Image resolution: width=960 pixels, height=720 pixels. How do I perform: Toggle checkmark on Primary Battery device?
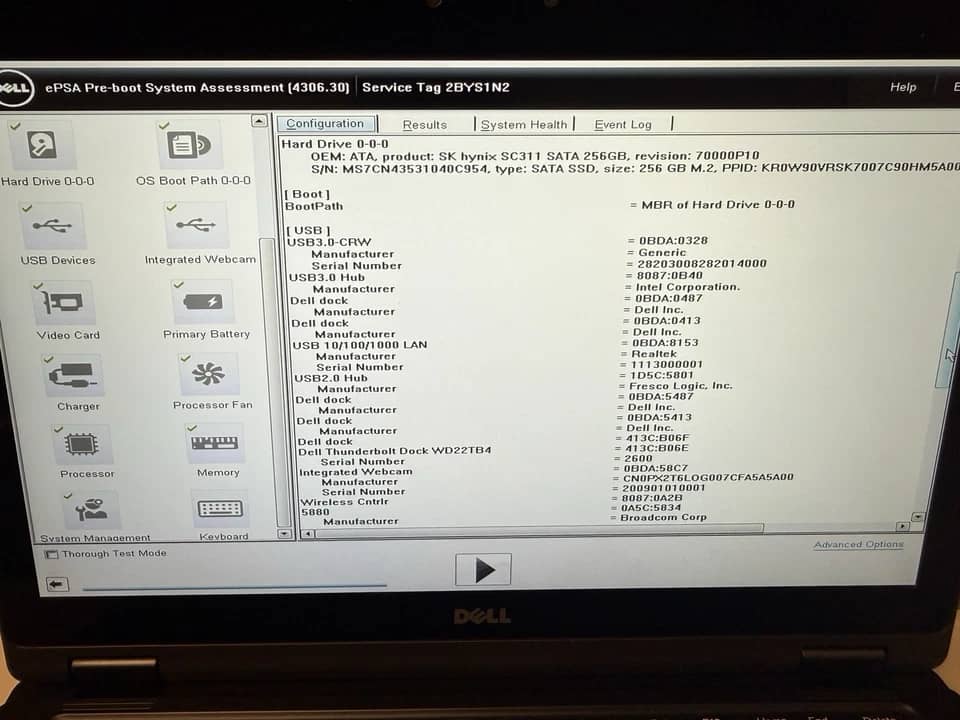(x=178, y=284)
